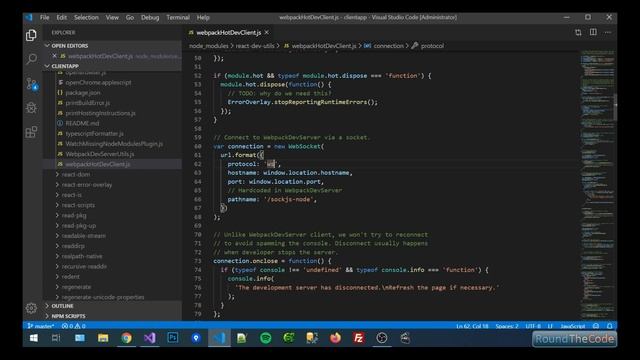Change language mode JavaScript
Image resolution: width=640 pixels, height=360 pixels.
click(x=573, y=326)
